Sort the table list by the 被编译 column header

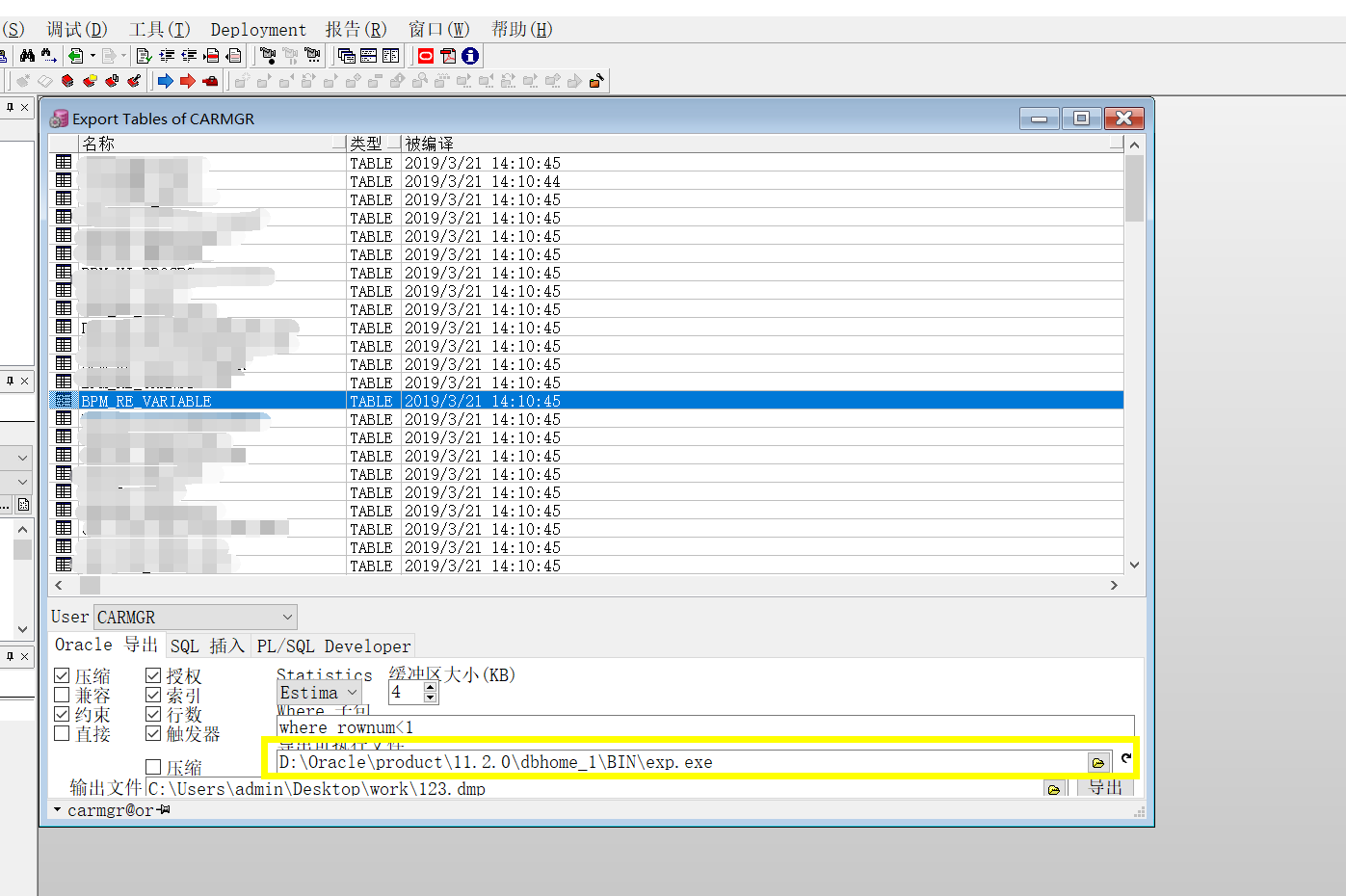coord(762,144)
